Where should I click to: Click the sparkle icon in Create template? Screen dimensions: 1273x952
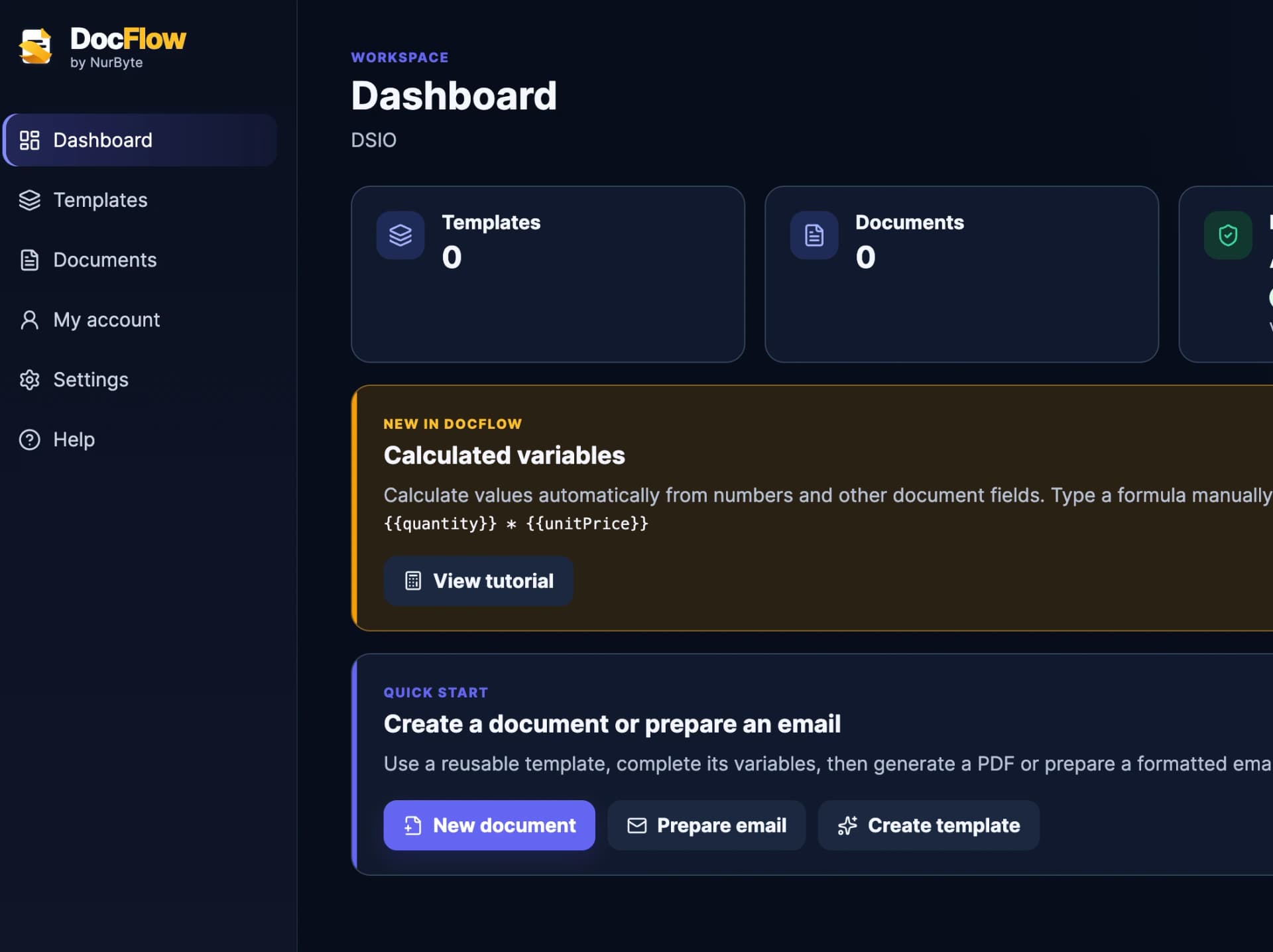[847, 825]
